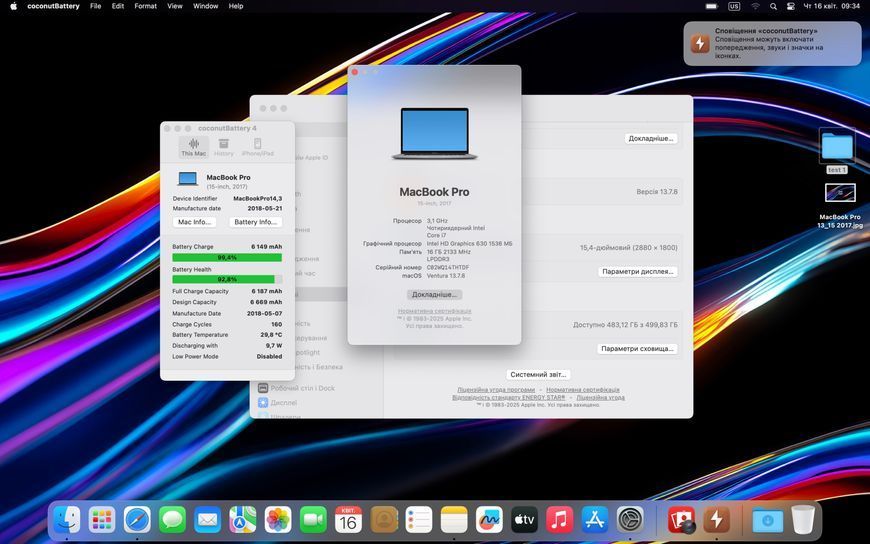Screen dimensions: 870x544
Task: Select MacBook Pro 13_15 2017.jpg on desktop
Action: pos(840,206)
